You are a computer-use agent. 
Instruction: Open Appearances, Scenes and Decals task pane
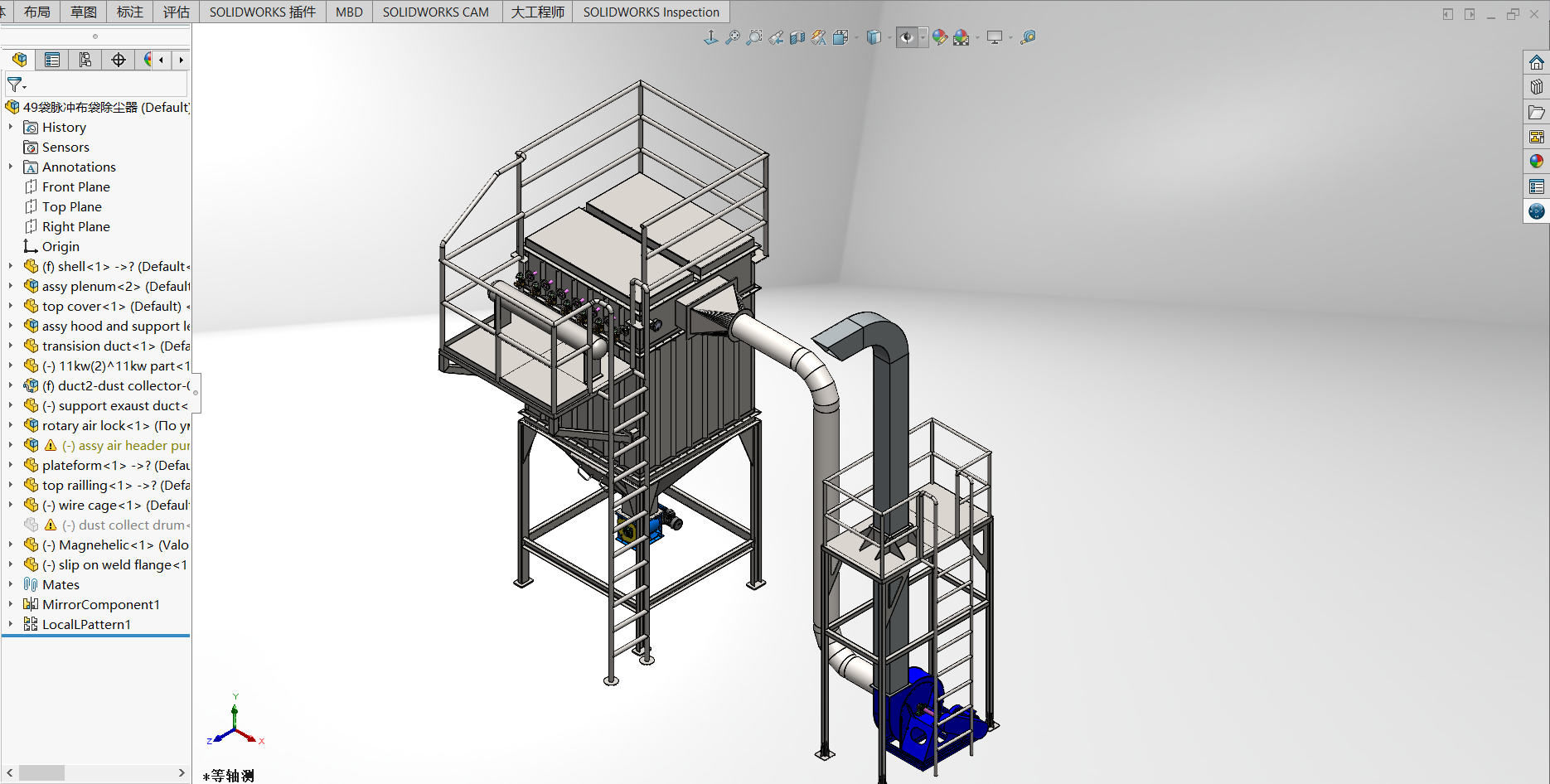click(x=1537, y=162)
